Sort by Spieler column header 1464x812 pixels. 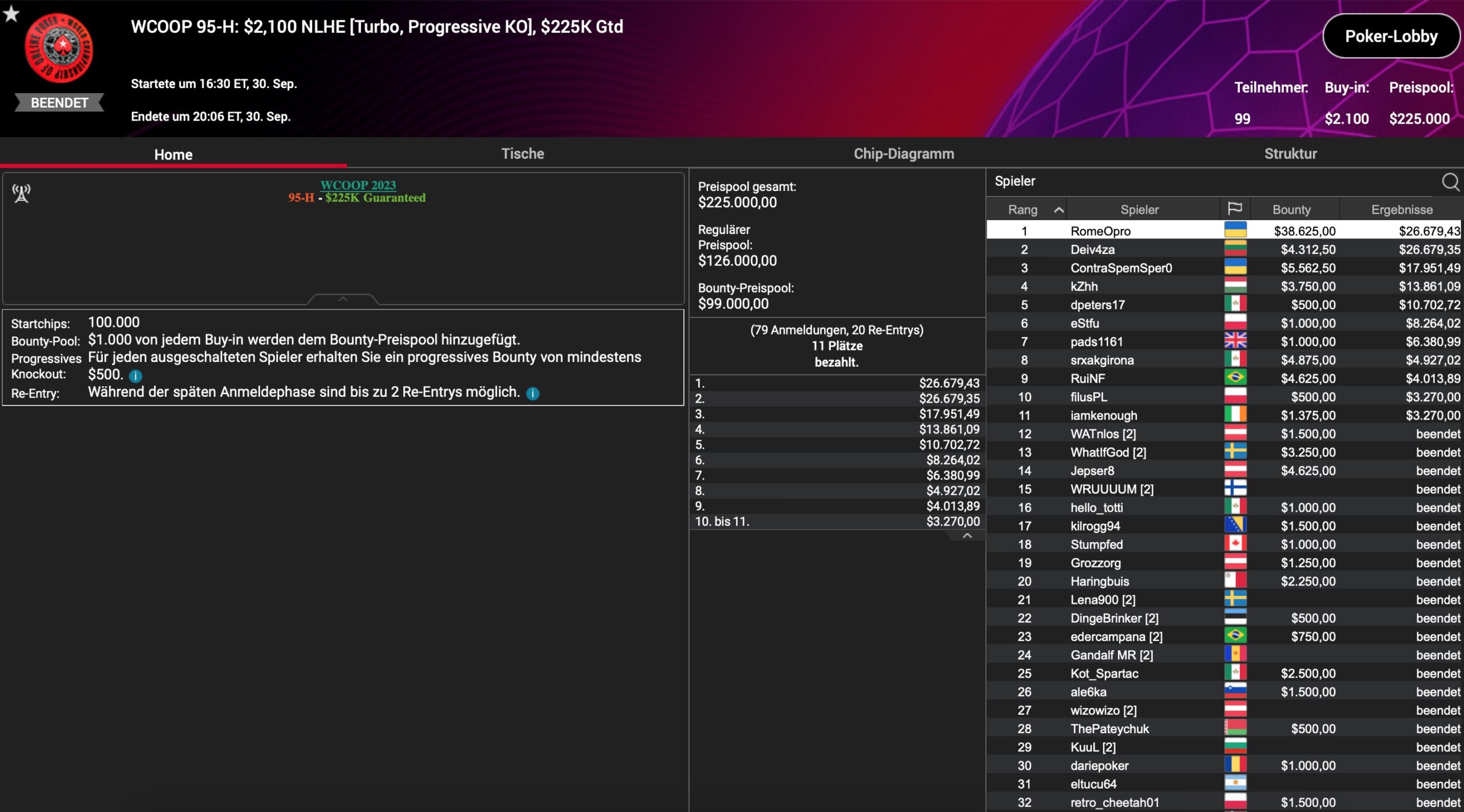click(1139, 210)
